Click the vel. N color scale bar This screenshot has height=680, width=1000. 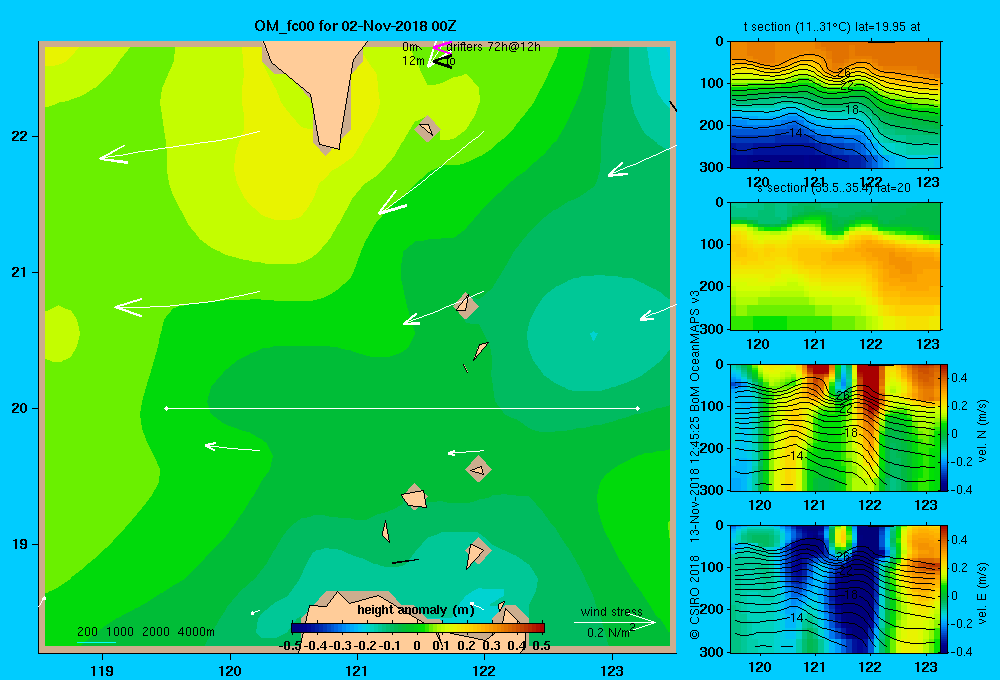945,427
